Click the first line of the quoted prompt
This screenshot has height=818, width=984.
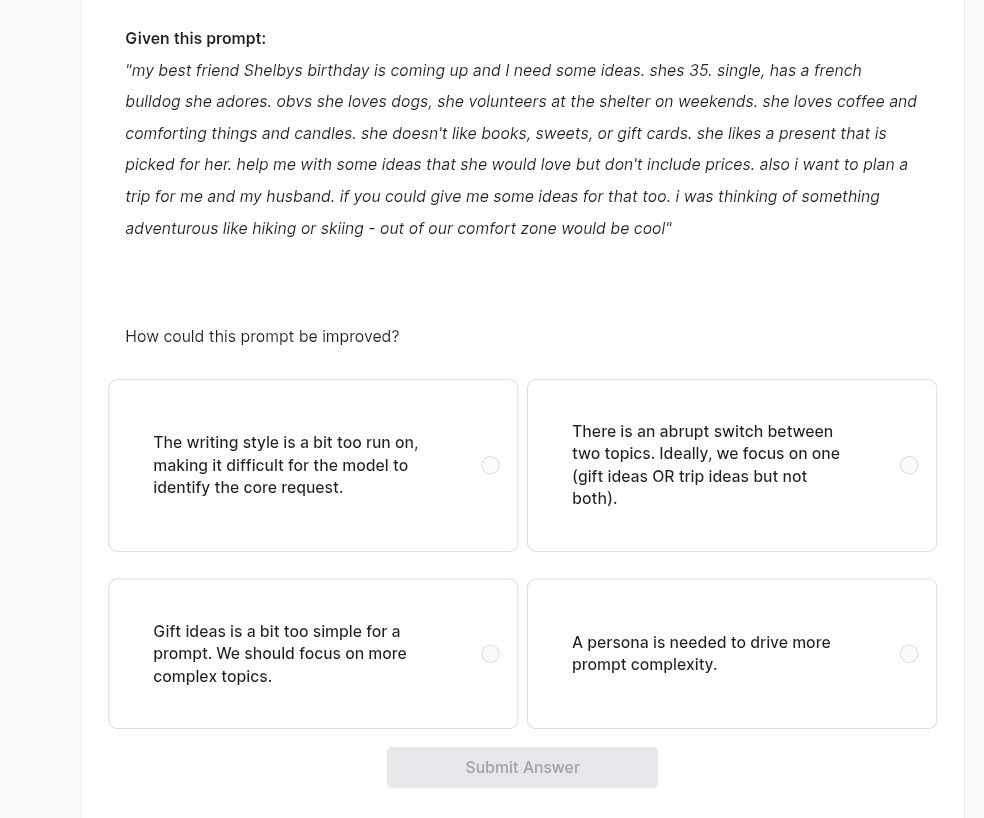click(x=493, y=70)
